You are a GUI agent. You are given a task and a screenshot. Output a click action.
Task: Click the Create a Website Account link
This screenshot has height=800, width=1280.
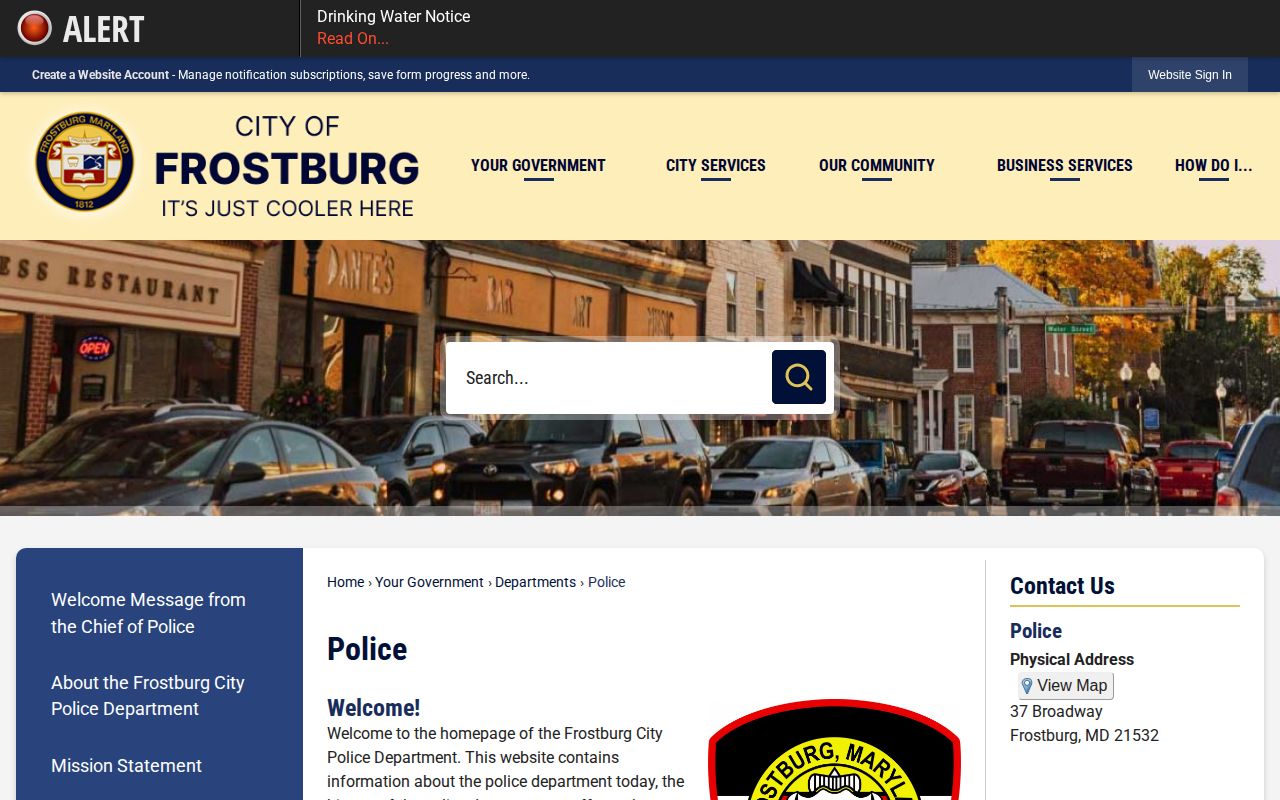coord(100,75)
